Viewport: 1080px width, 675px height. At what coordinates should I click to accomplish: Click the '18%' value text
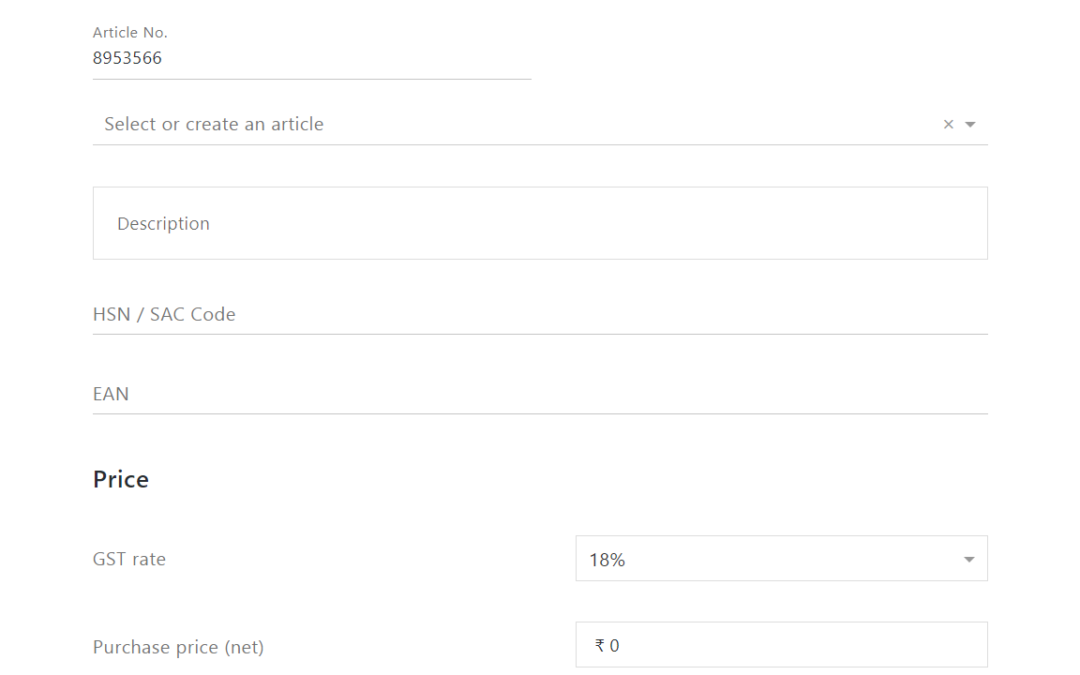tap(607, 560)
